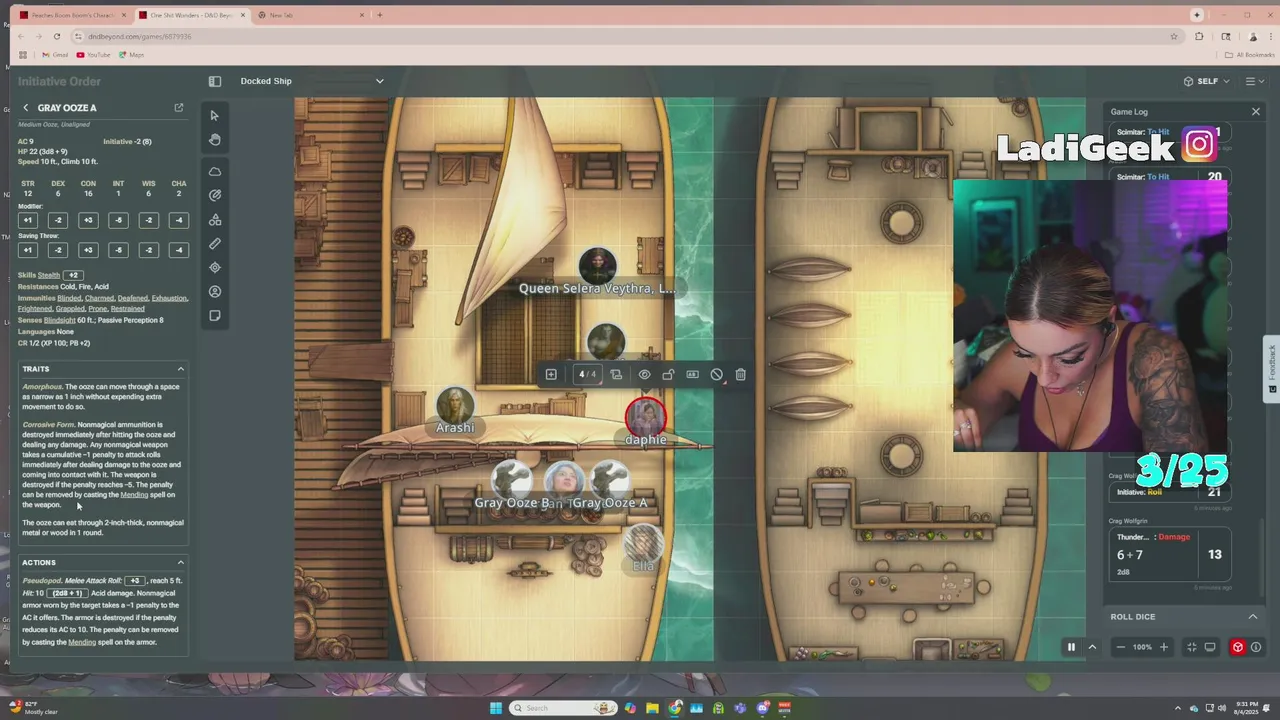Roll the CHA saving throw -4
This screenshot has width=1280, height=720.
[179, 250]
